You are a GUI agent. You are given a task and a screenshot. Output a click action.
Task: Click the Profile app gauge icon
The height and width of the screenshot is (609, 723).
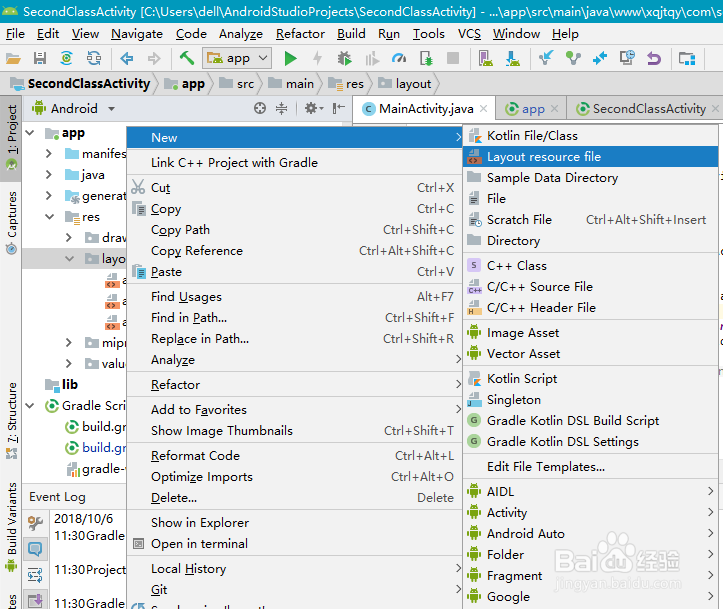pos(399,59)
